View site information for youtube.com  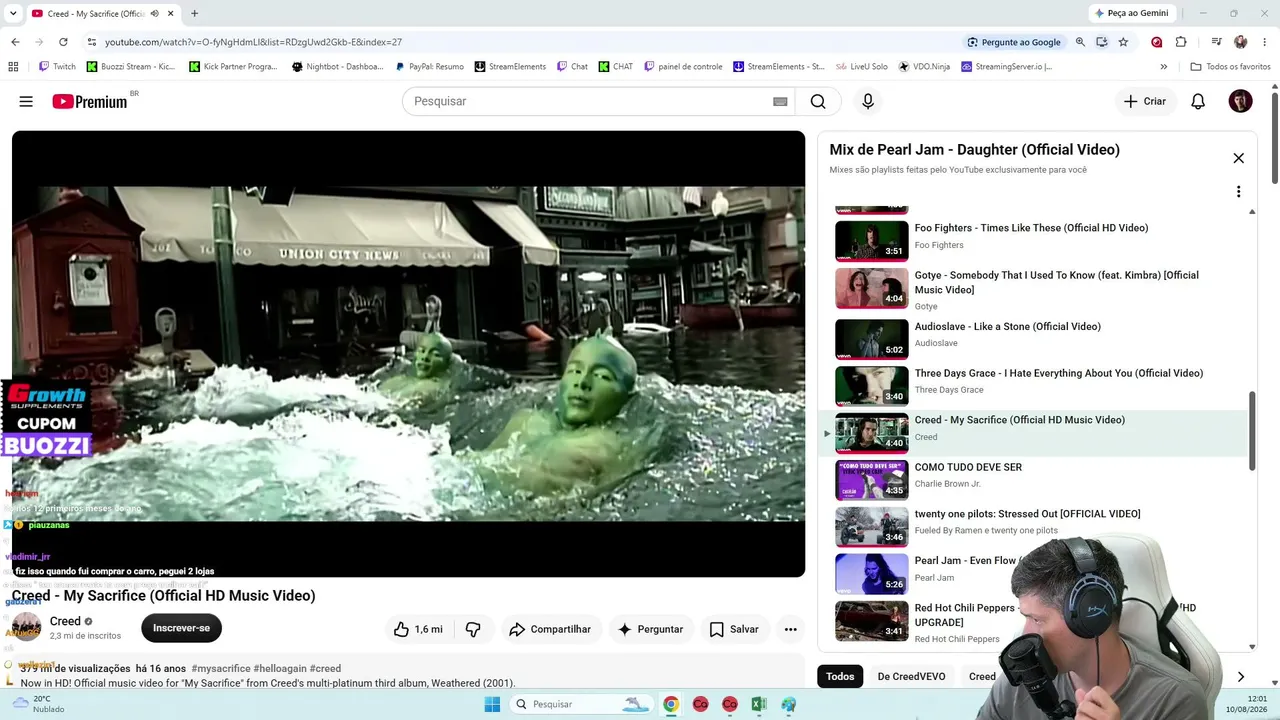coord(92,42)
